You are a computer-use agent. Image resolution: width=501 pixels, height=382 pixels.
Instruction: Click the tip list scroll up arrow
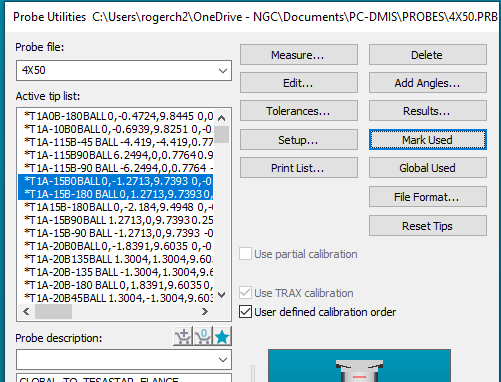(x=221, y=118)
